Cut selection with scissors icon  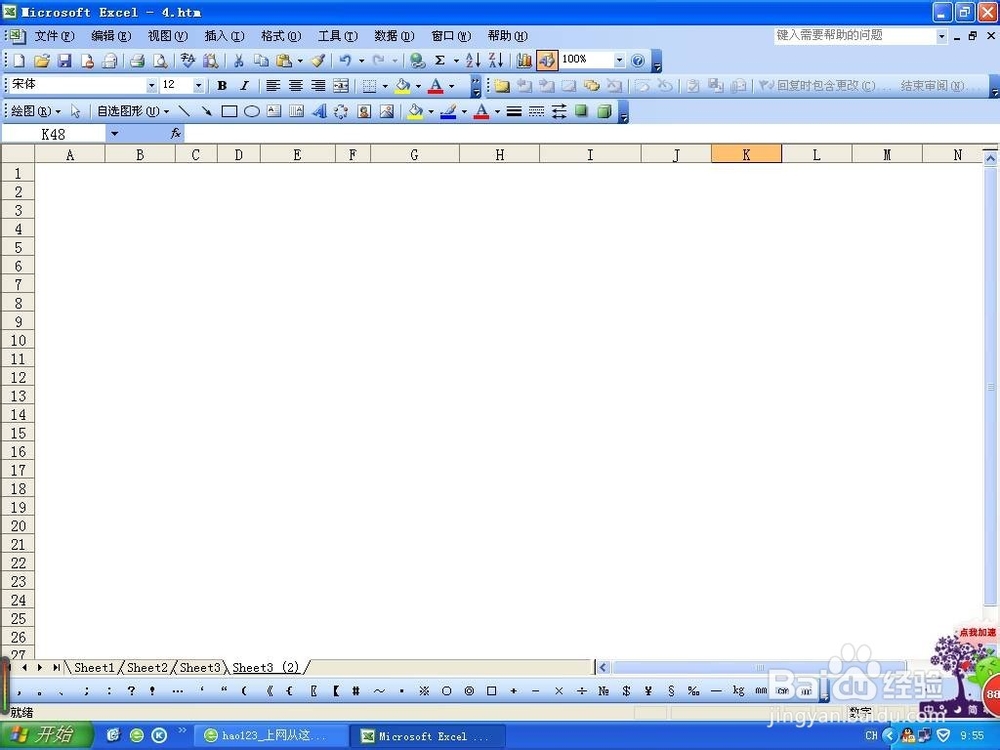(239, 61)
